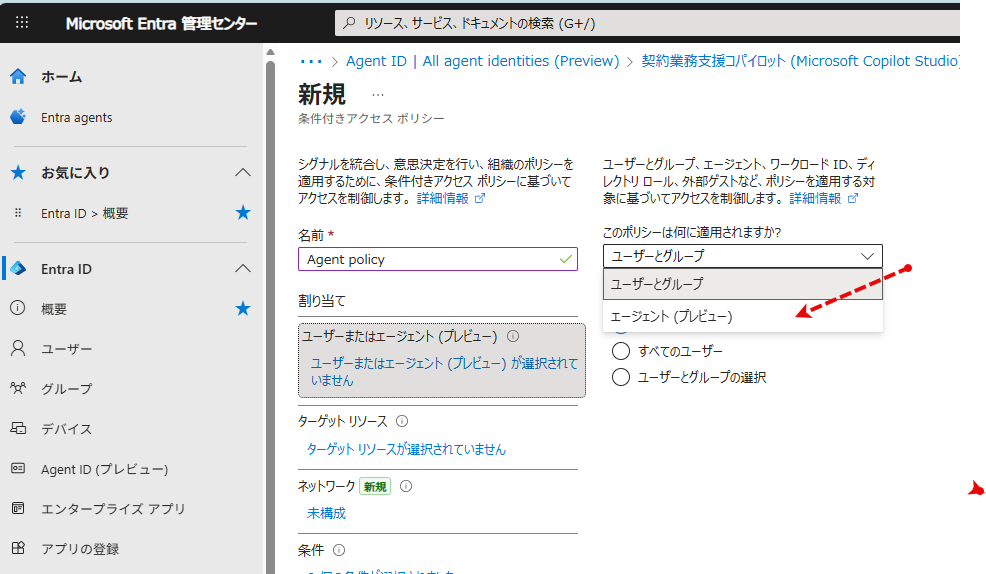The height and width of the screenshot is (574, 986).
Task: Click the drag handle beside Entra ID > 概要
Action: coord(18,213)
